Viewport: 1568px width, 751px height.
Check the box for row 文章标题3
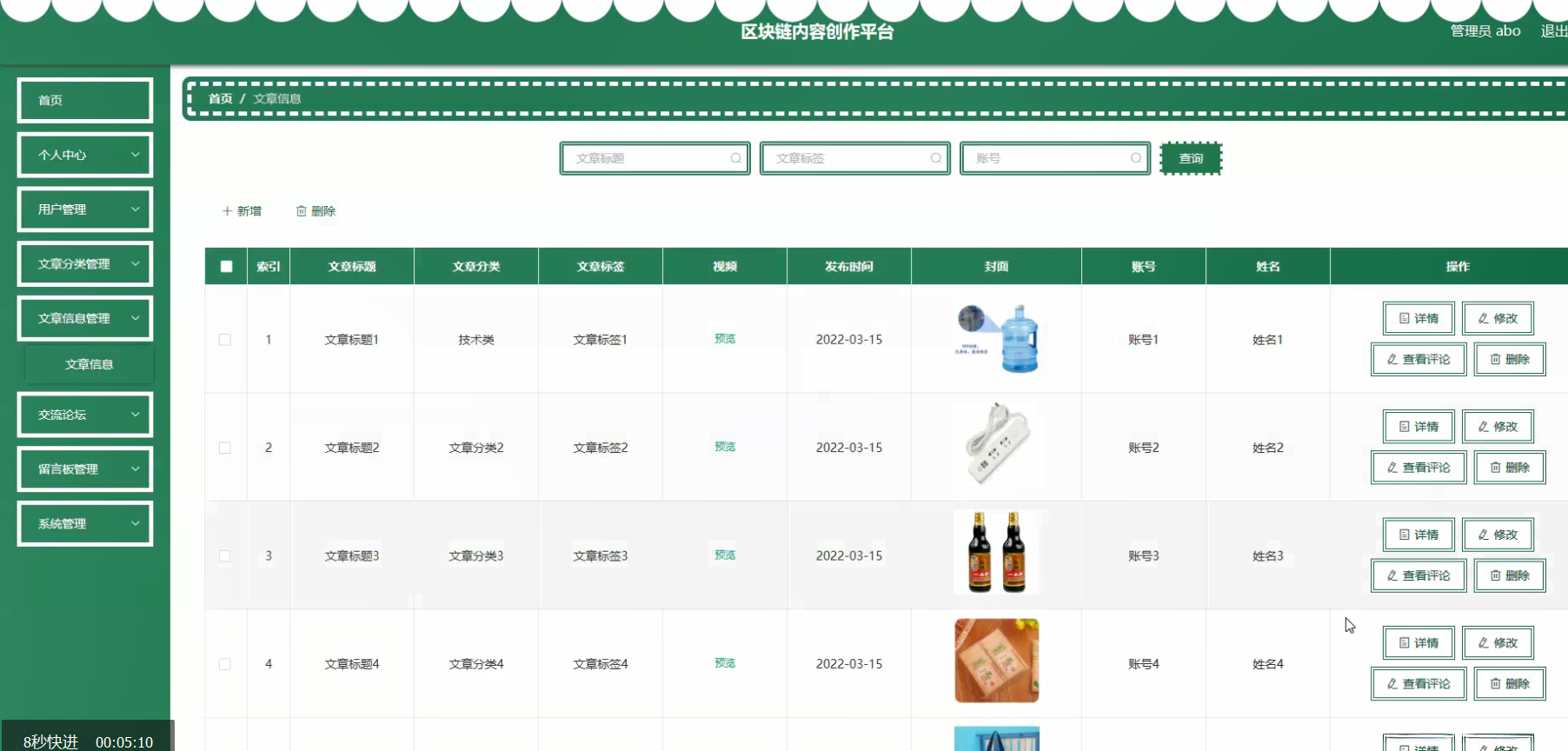[x=225, y=555]
